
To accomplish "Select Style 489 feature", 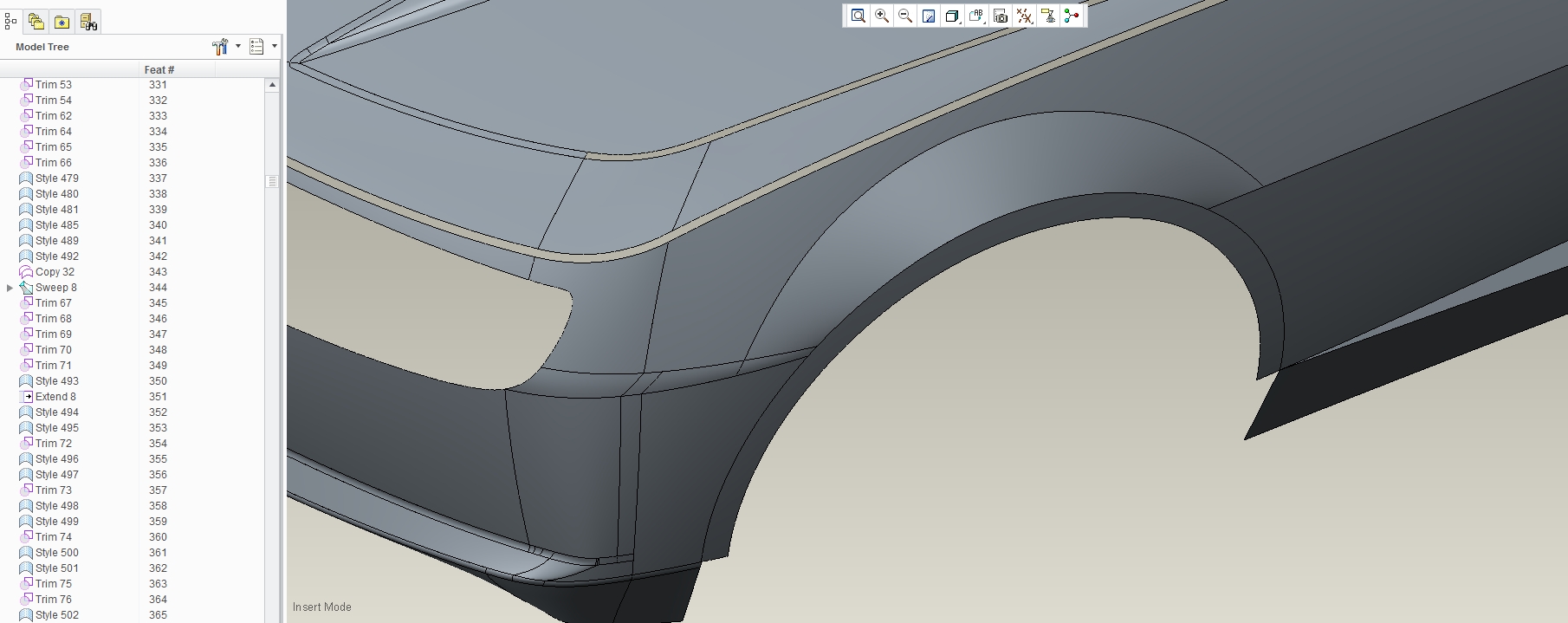I will pos(57,241).
